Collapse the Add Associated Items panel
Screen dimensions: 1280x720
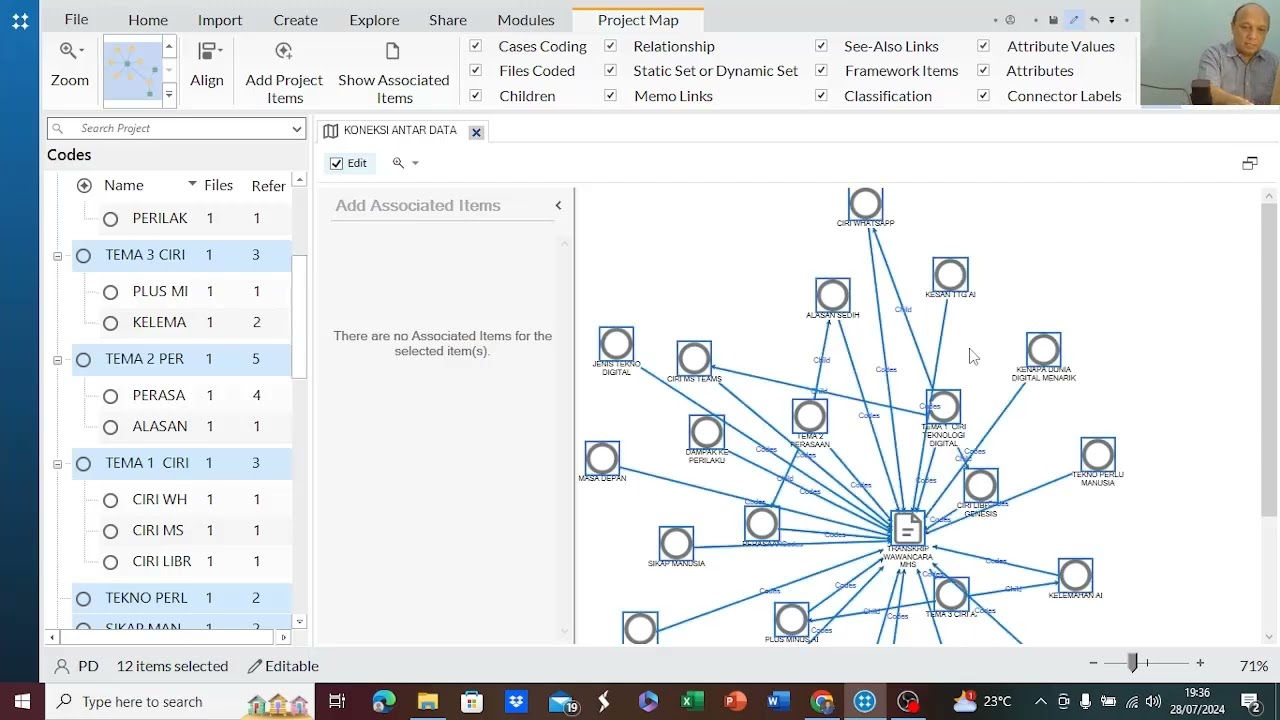click(558, 205)
